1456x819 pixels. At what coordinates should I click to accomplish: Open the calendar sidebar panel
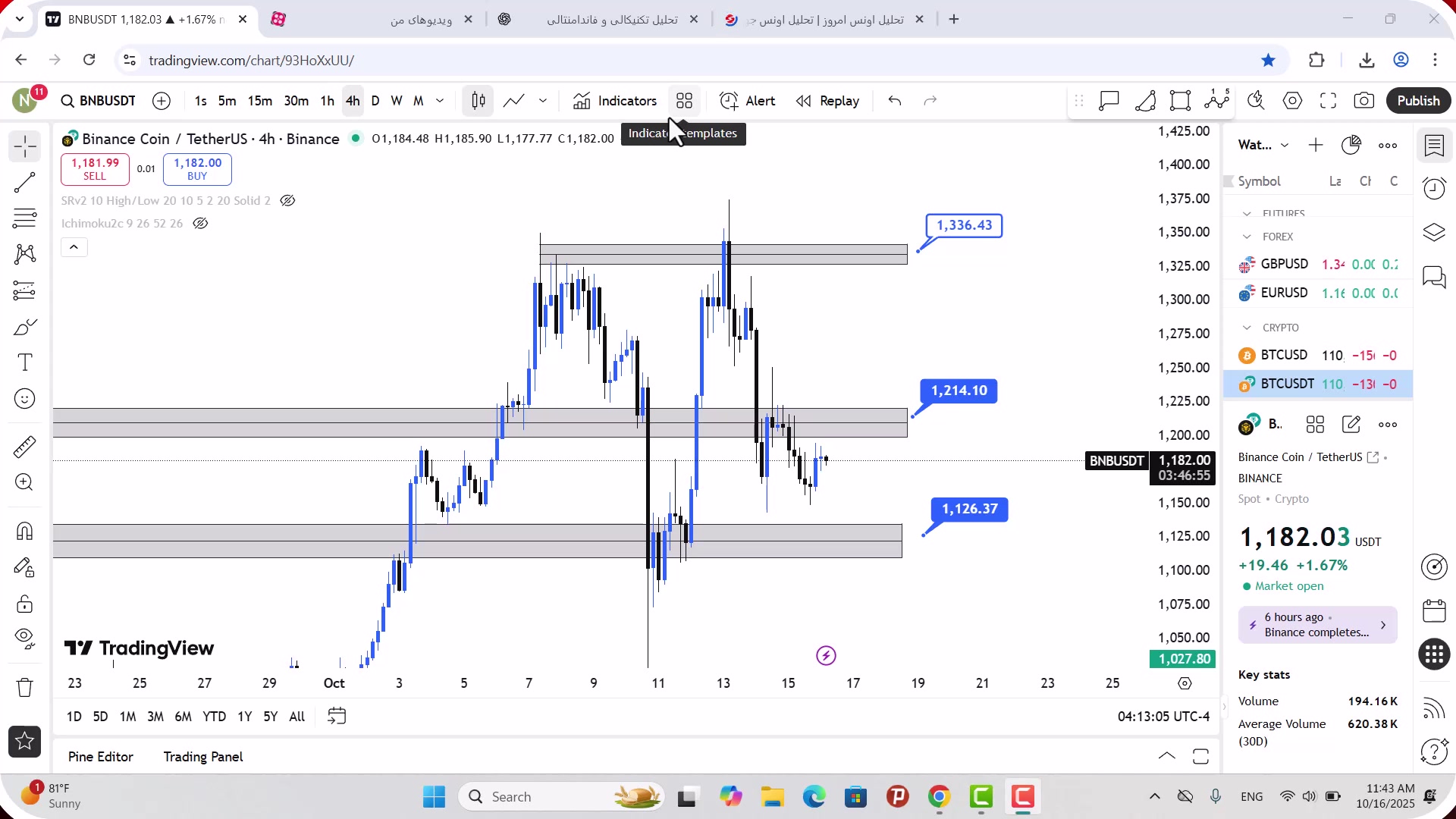pos(1434,611)
